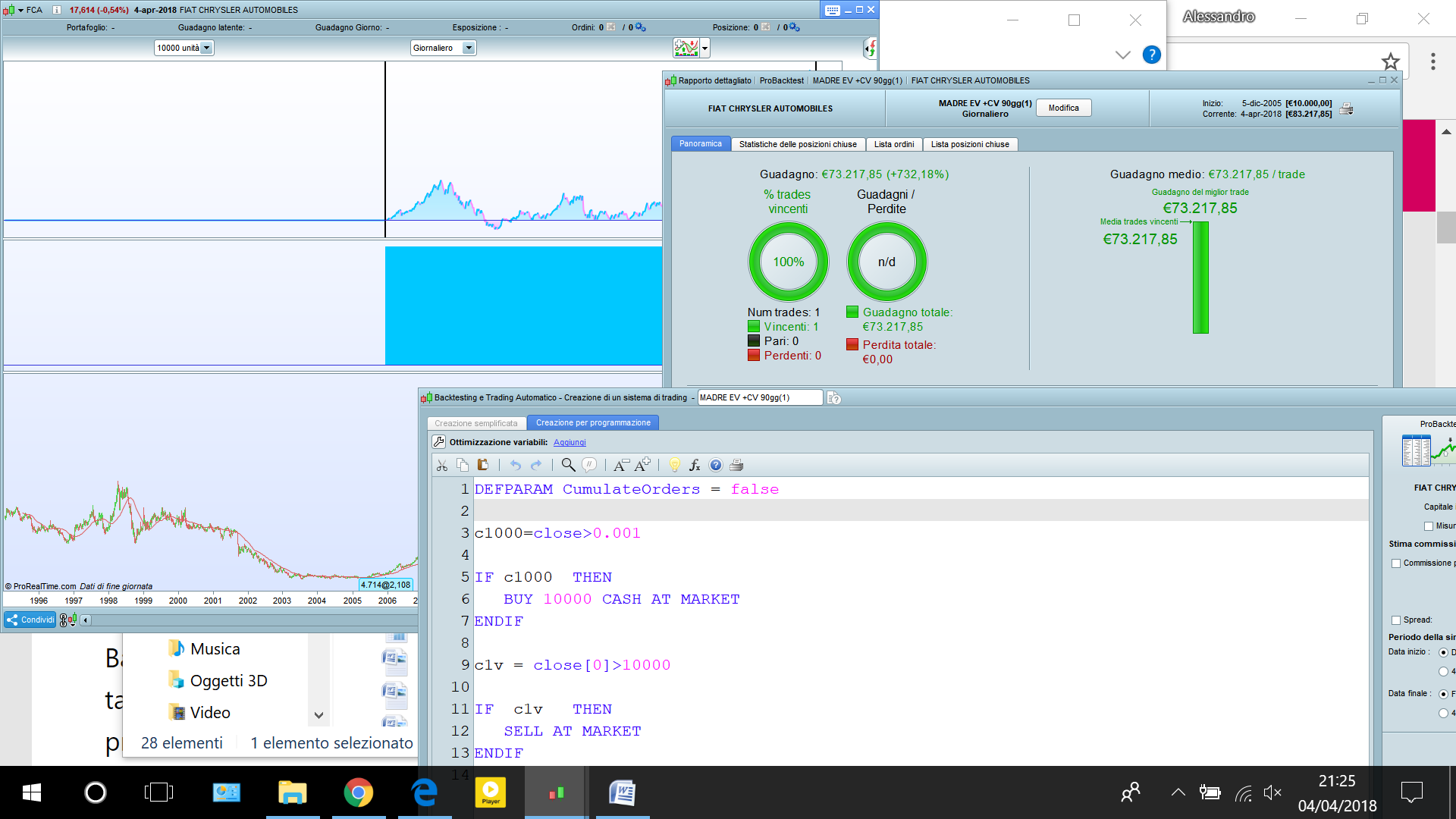Open the chart style dropdown arrow
Screen dimensions: 1456x819
coord(705,49)
